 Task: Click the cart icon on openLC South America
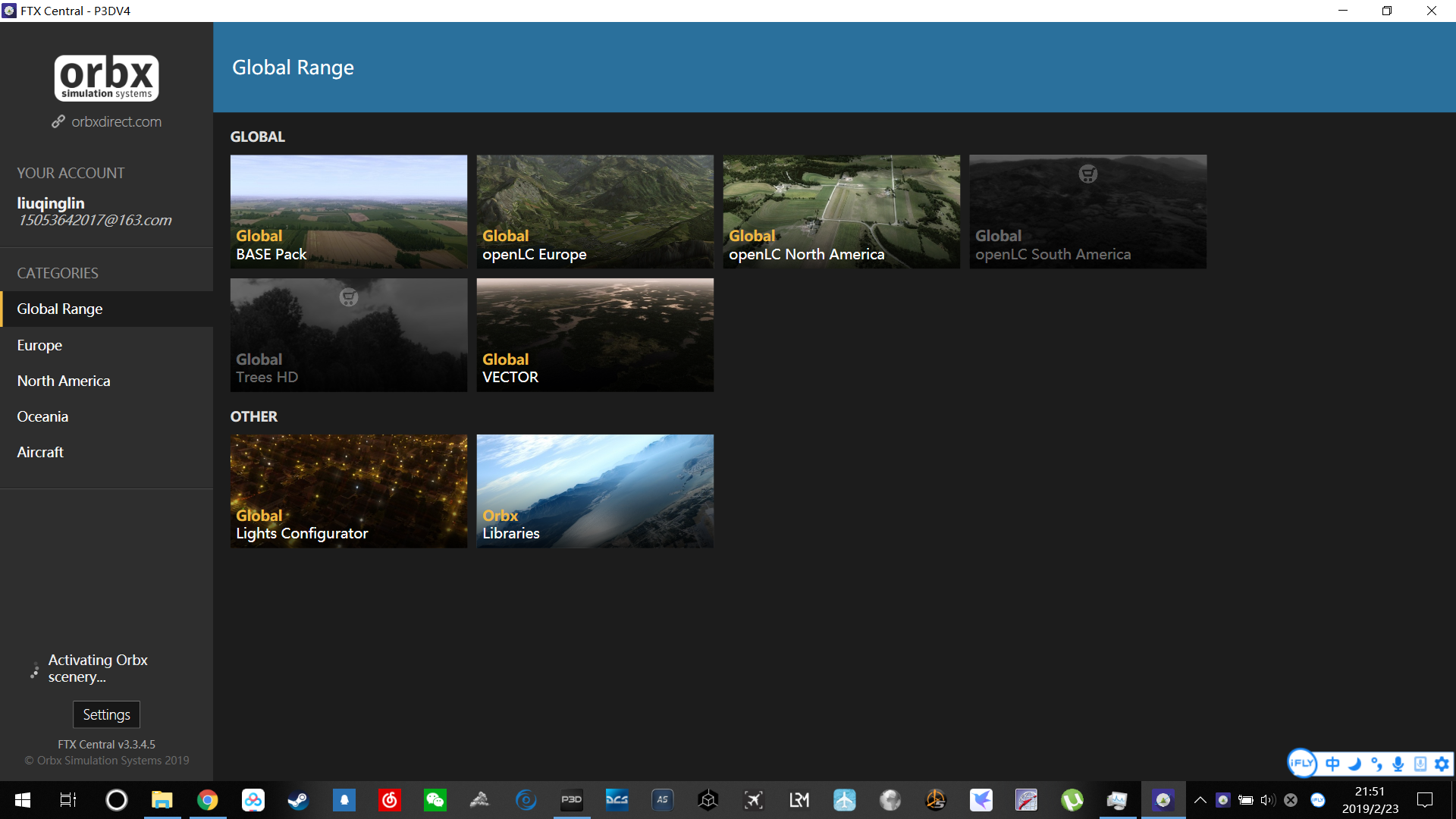[x=1088, y=174]
